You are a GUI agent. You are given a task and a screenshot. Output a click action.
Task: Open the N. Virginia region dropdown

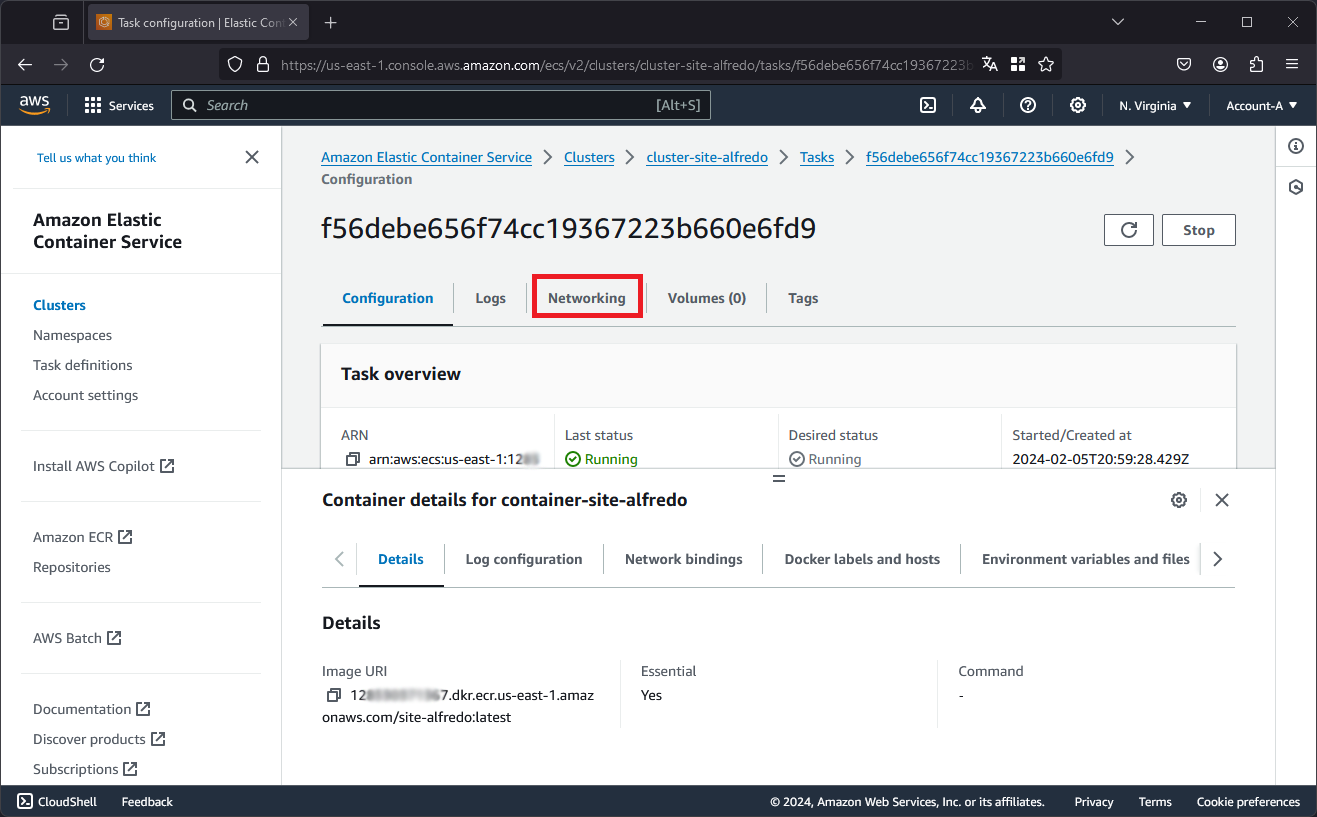pyautogui.click(x=1155, y=105)
